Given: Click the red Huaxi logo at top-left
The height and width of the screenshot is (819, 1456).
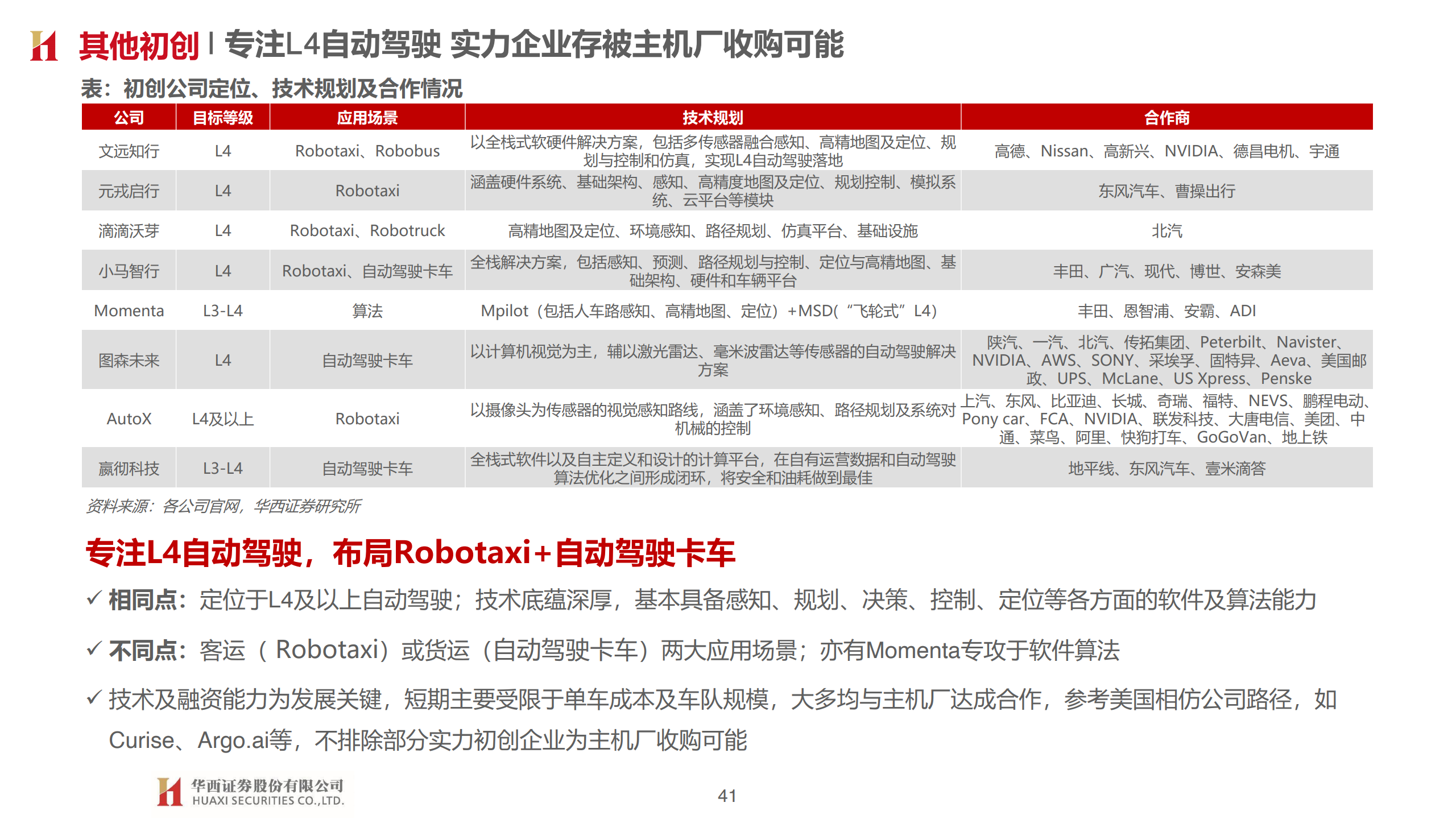Looking at the screenshot, I should [44, 45].
